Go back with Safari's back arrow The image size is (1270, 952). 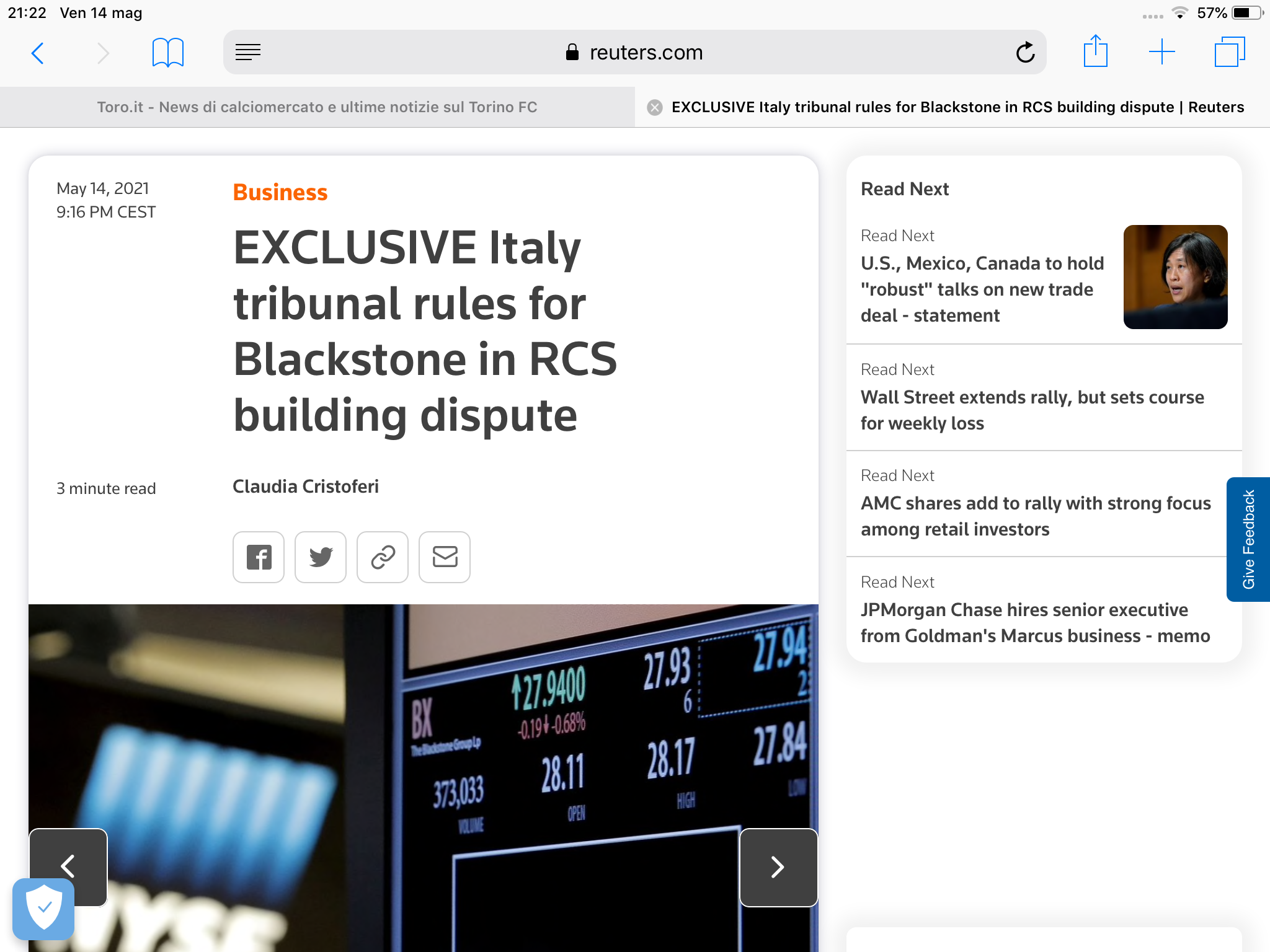pyautogui.click(x=38, y=53)
